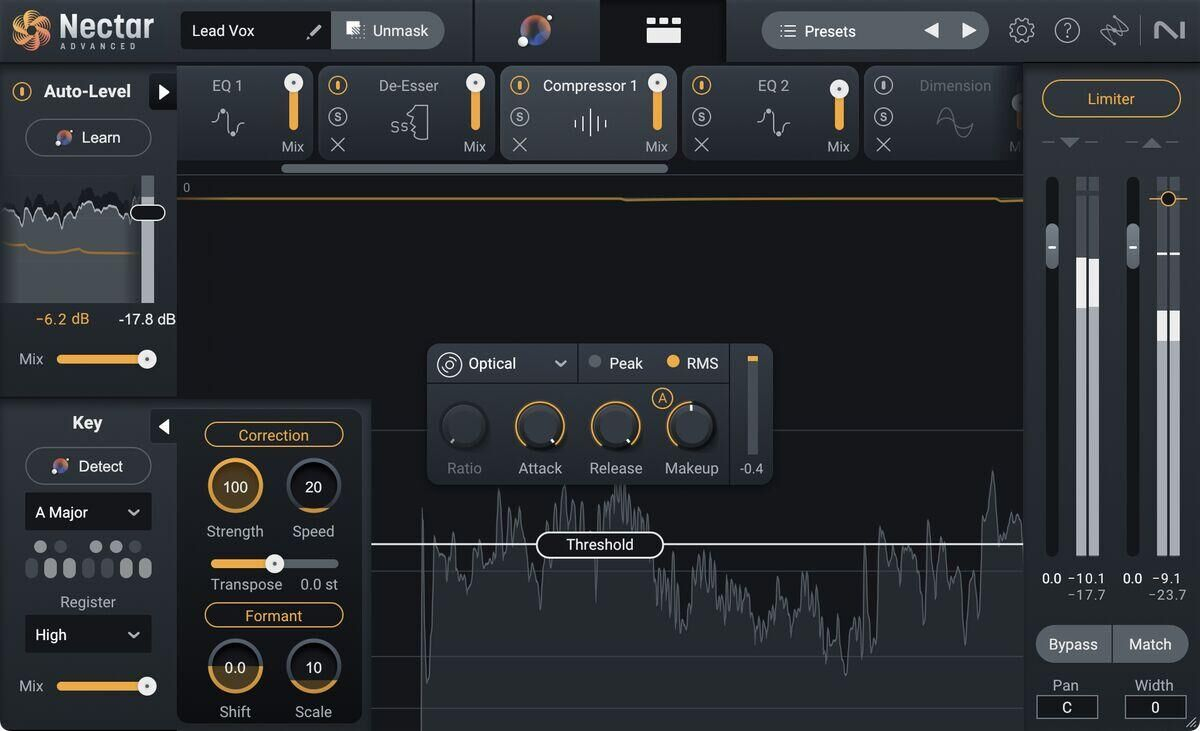Select the Dimension module tab

click(954, 87)
